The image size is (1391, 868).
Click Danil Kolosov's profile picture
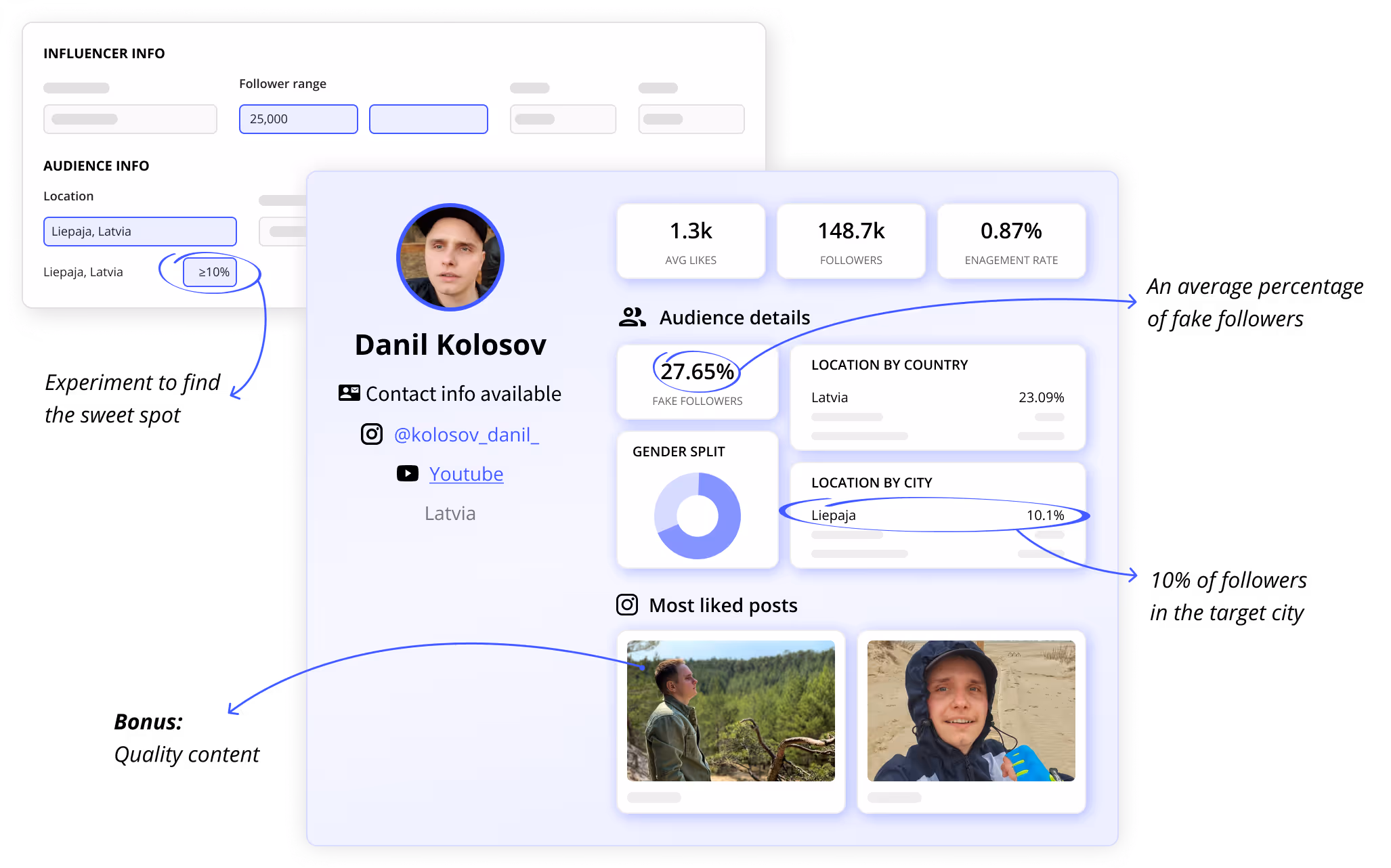[450, 257]
